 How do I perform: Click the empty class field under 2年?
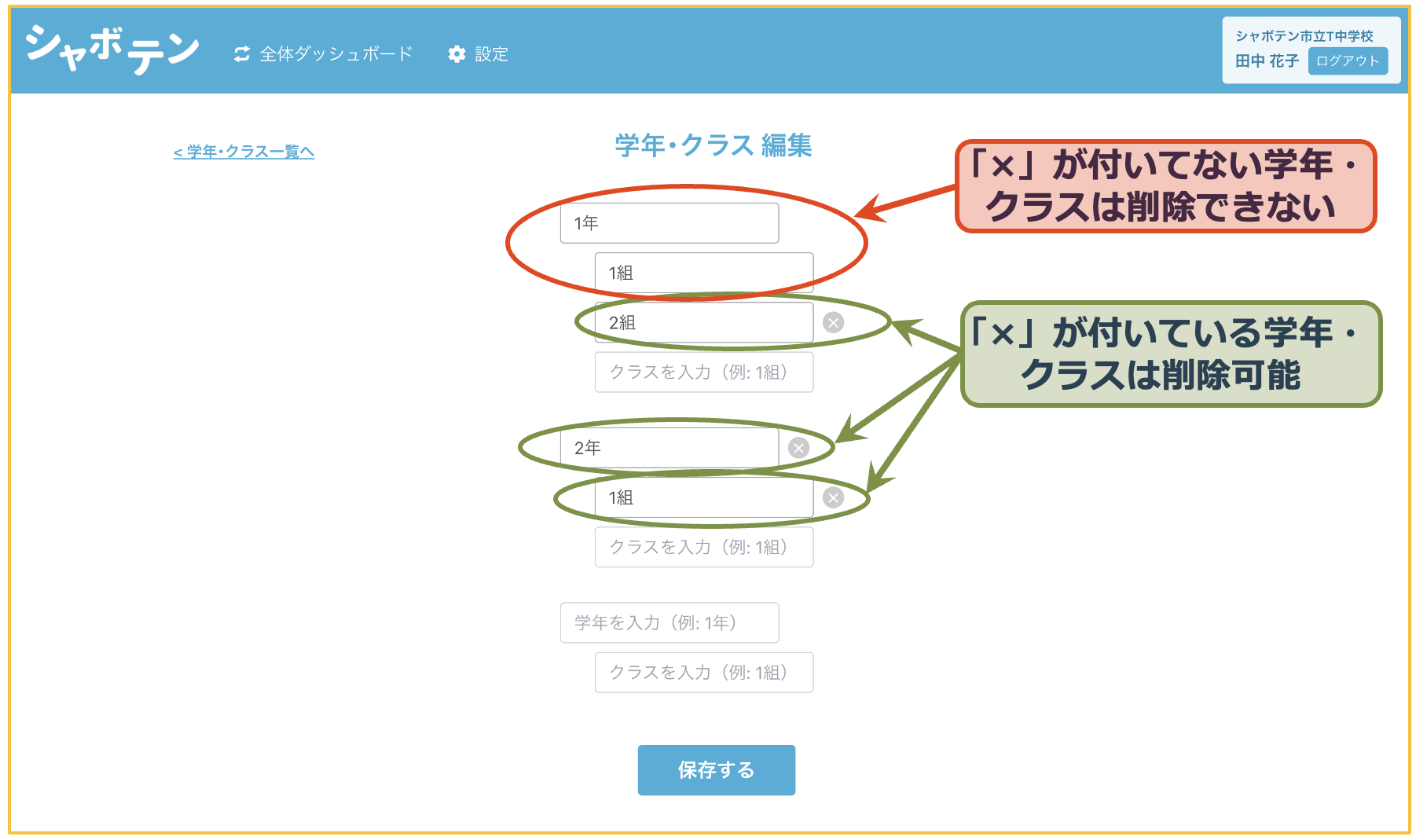click(704, 547)
